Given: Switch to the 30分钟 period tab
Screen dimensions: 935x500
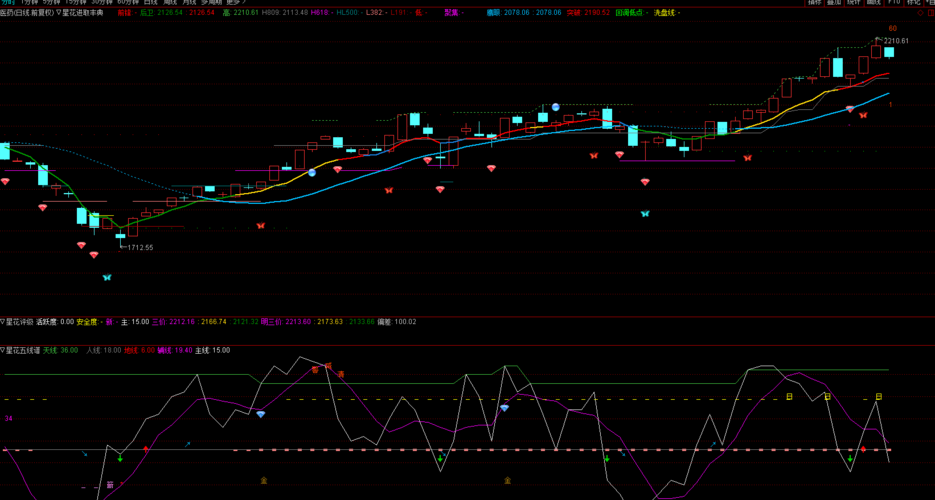Looking at the screenshot, I should point(103,2).
